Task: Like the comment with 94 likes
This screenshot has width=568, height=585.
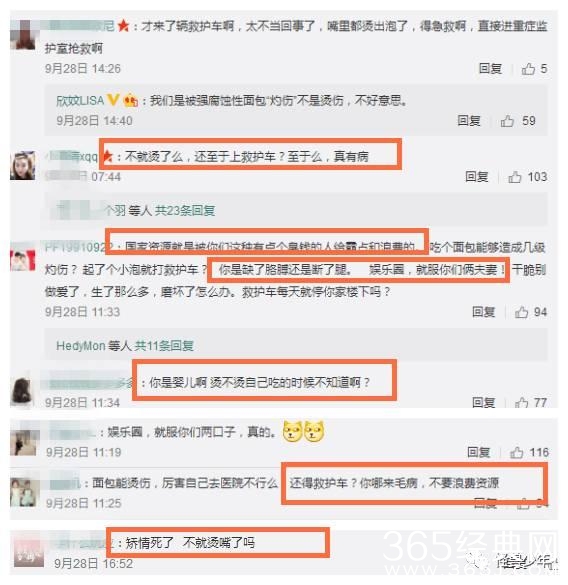Action: pos(521,312)
